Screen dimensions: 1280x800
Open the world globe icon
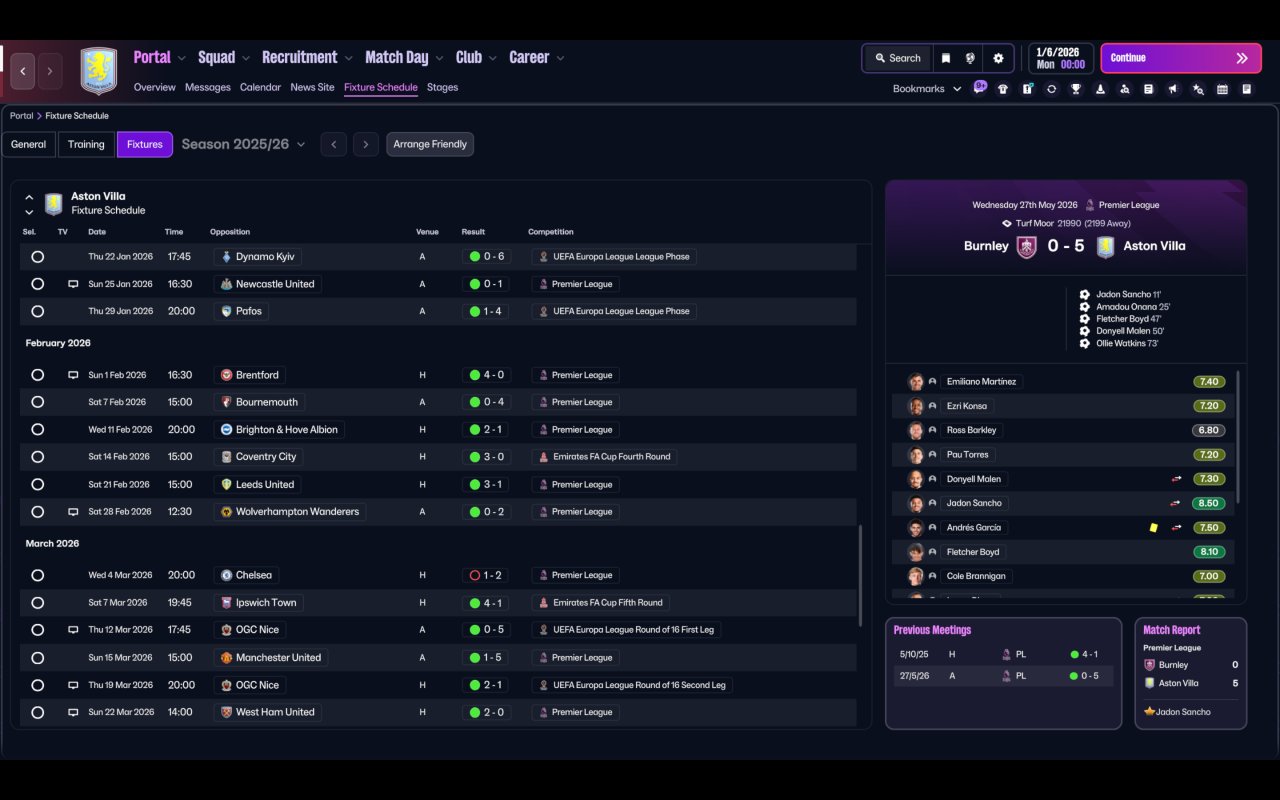970,58
